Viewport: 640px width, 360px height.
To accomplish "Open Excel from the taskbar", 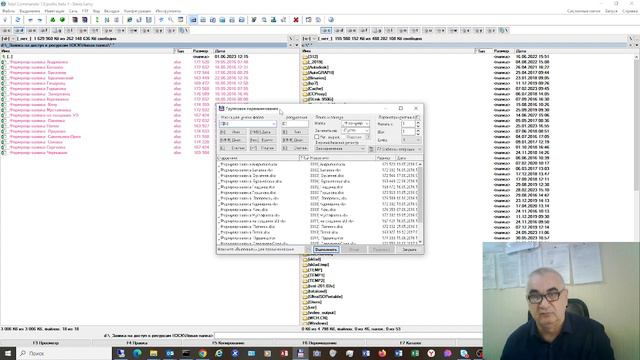I will tap(415, 353).
